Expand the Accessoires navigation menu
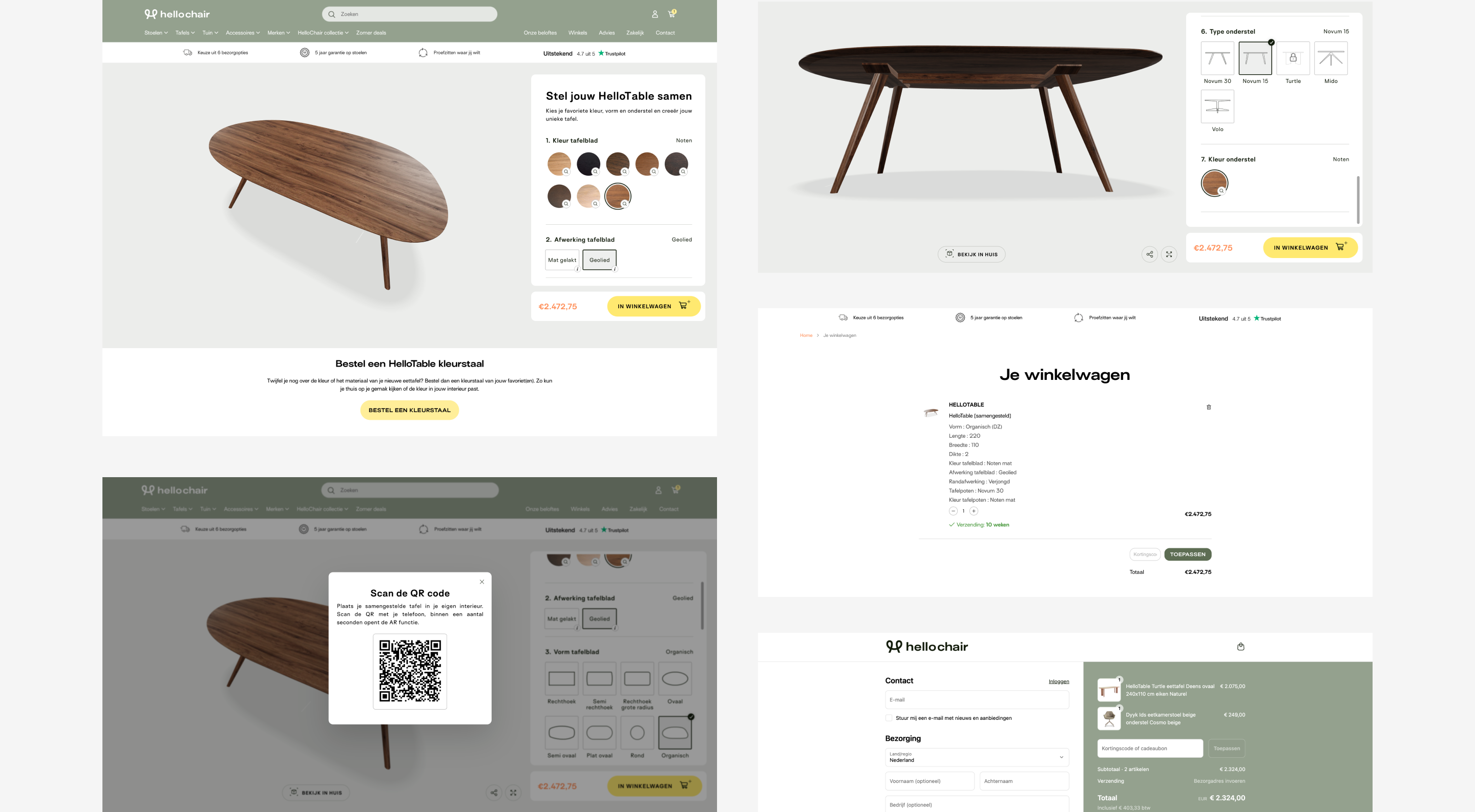The width and height of the screenshot is (1475, 812). pyautogui.click(x=243, y=33)
